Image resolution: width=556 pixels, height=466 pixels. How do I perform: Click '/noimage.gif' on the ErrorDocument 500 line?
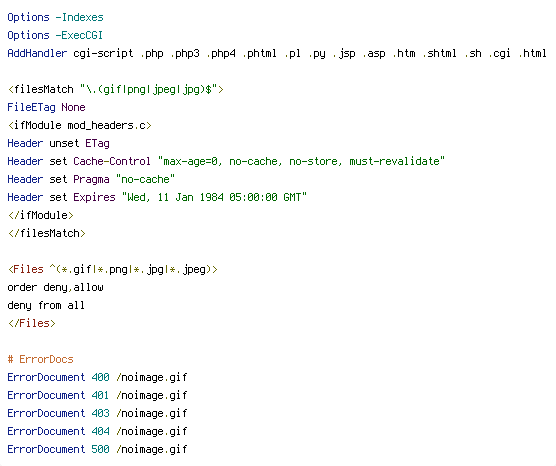tap(151, 450)
